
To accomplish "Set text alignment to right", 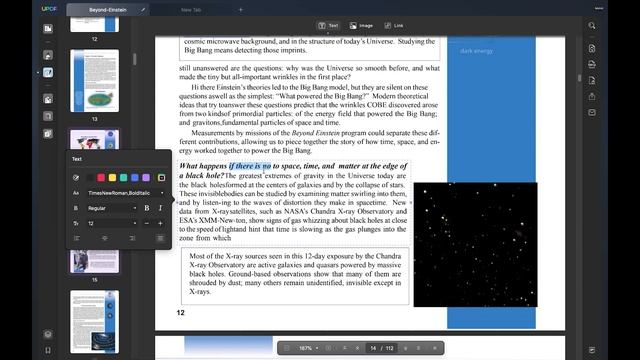I will point(132,238).
